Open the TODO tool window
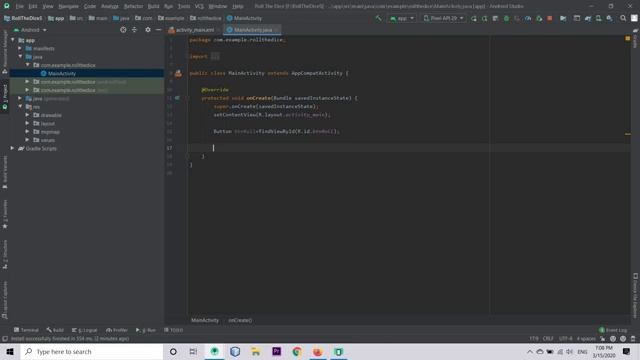The height and width of the screenshot is (360, 640). tap(174, 330)
